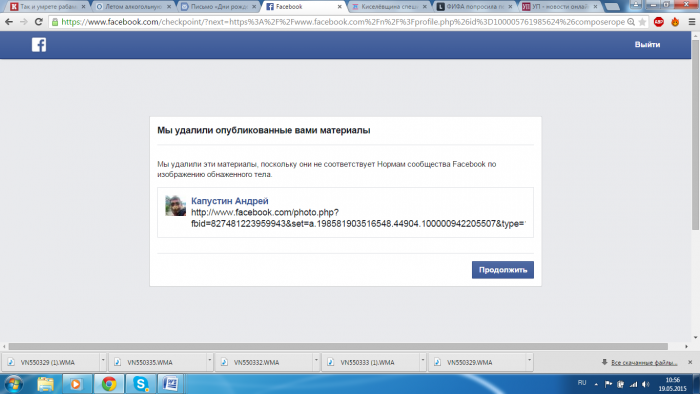Click heading 'Мы удалили опубликованные вами материалы'
This screenshot has width=700, height=394.
point(263,130)
